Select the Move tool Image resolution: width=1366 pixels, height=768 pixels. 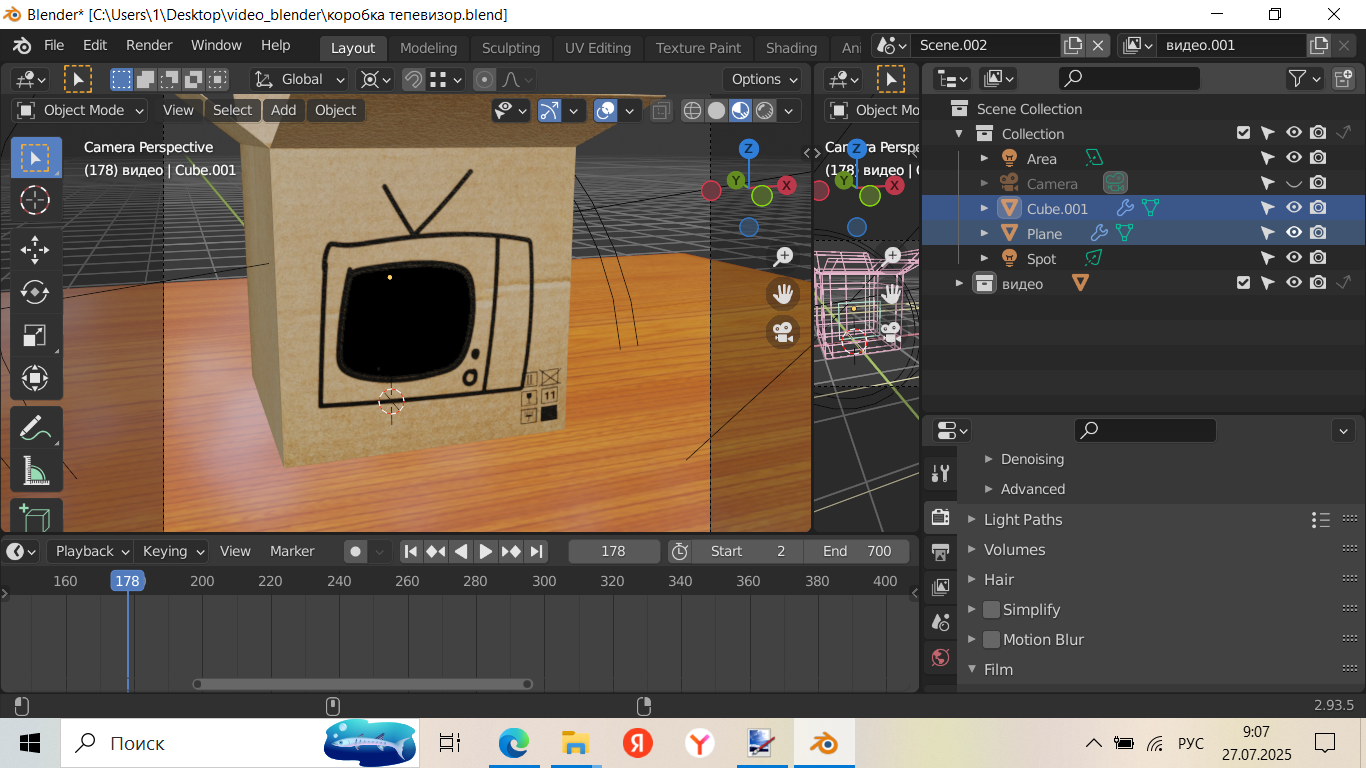[35, 248]
